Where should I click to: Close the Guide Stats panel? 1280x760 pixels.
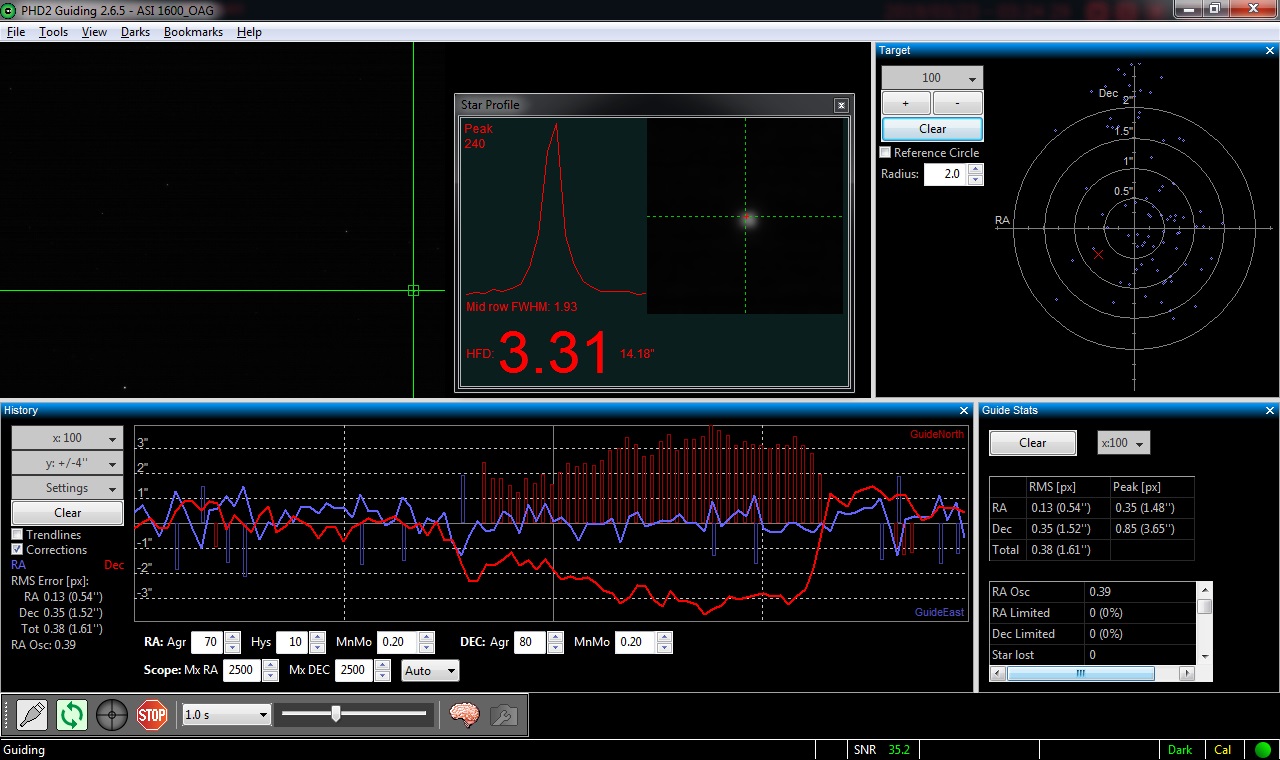[x=1270, y=410]
